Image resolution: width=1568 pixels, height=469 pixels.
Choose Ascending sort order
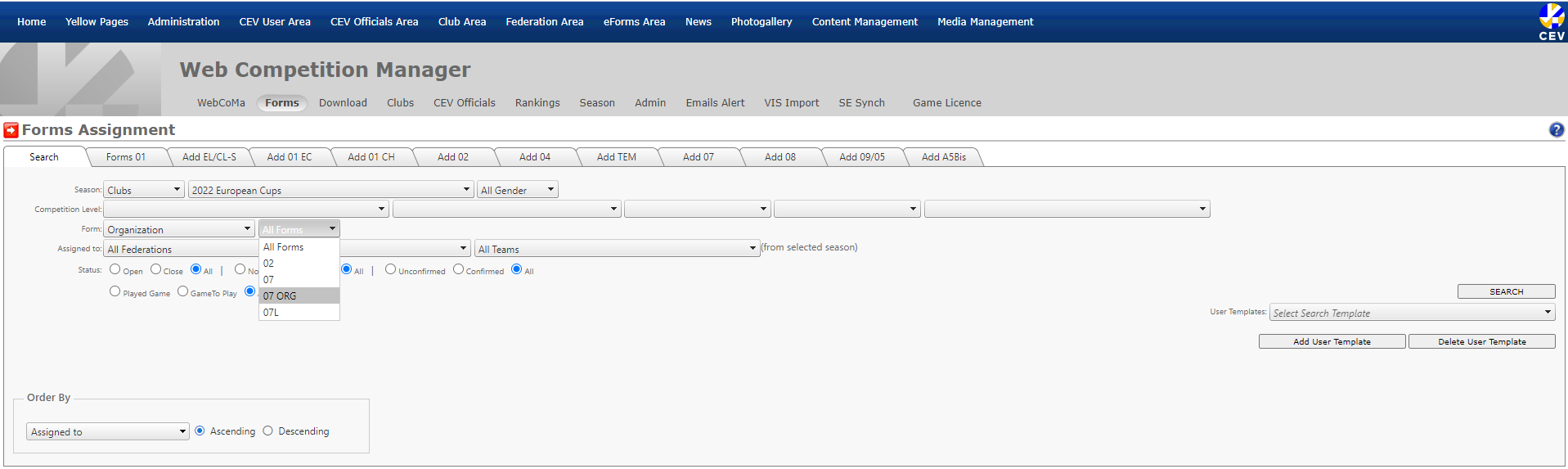coord(200,431)
